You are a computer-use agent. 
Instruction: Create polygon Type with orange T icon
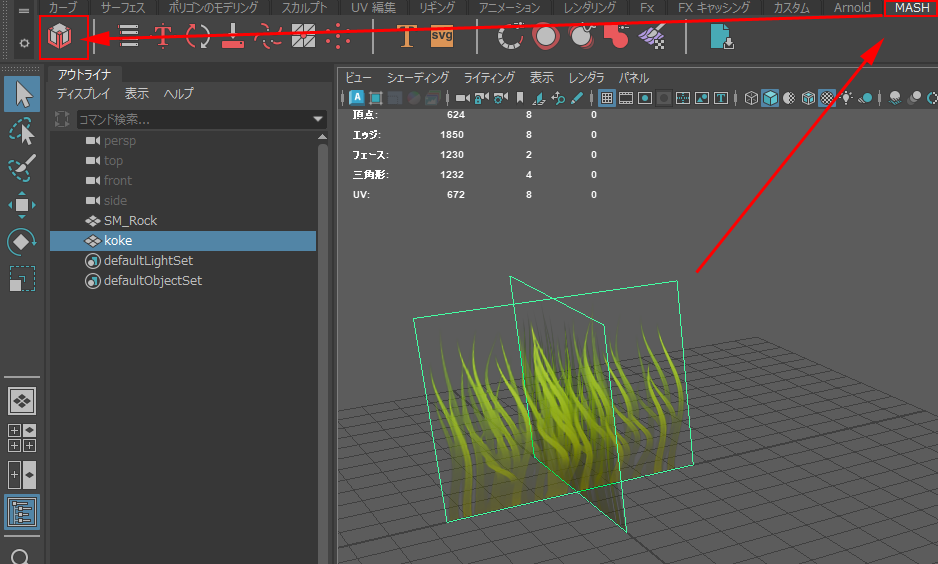tap(406, 36)
